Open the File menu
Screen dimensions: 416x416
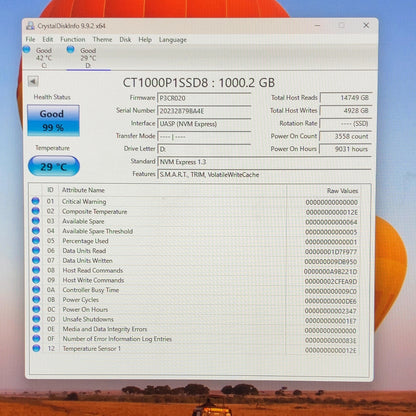click(x=30, y=39)
